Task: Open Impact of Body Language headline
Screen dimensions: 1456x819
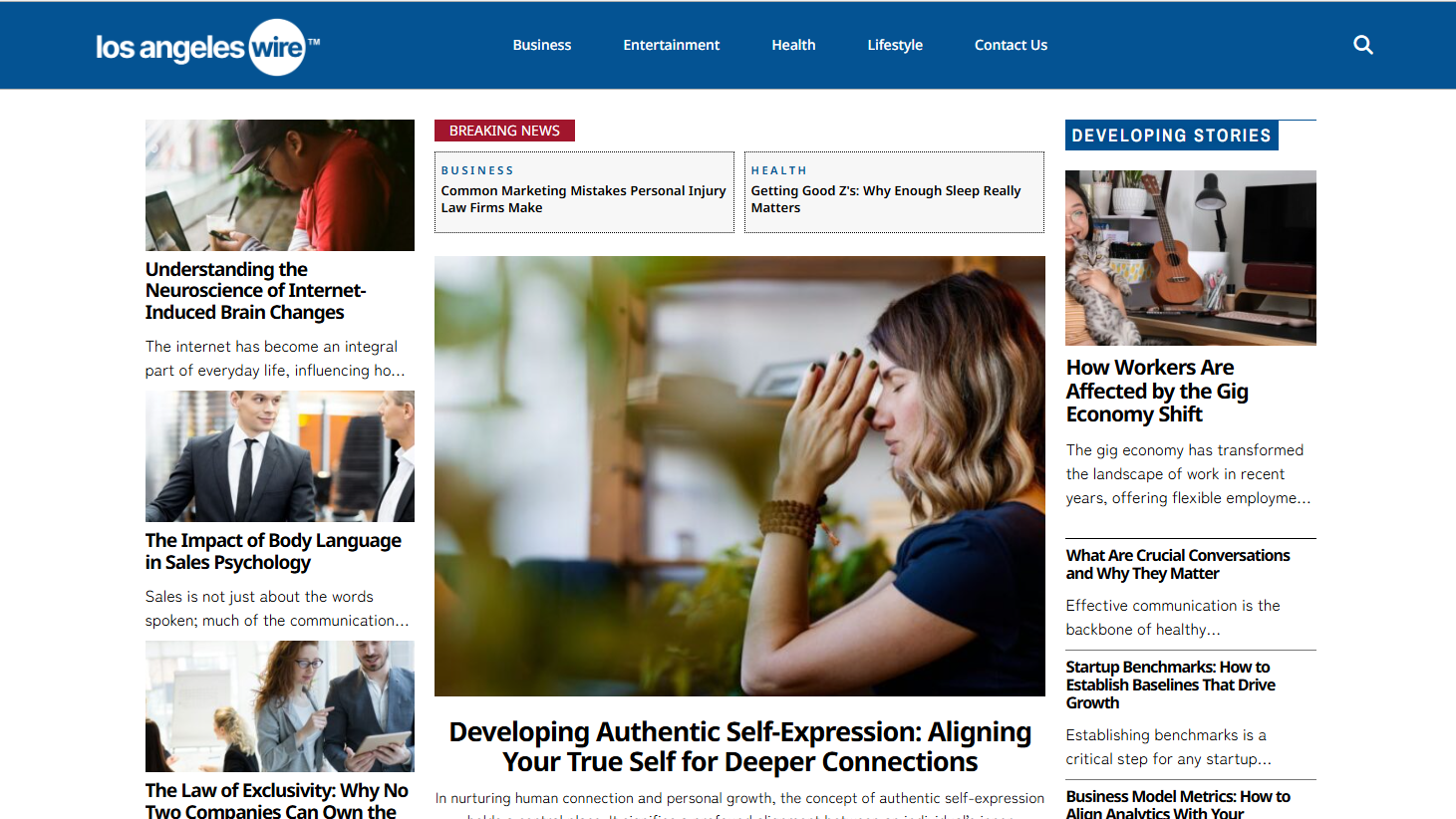Action: [x=273, y=551]
